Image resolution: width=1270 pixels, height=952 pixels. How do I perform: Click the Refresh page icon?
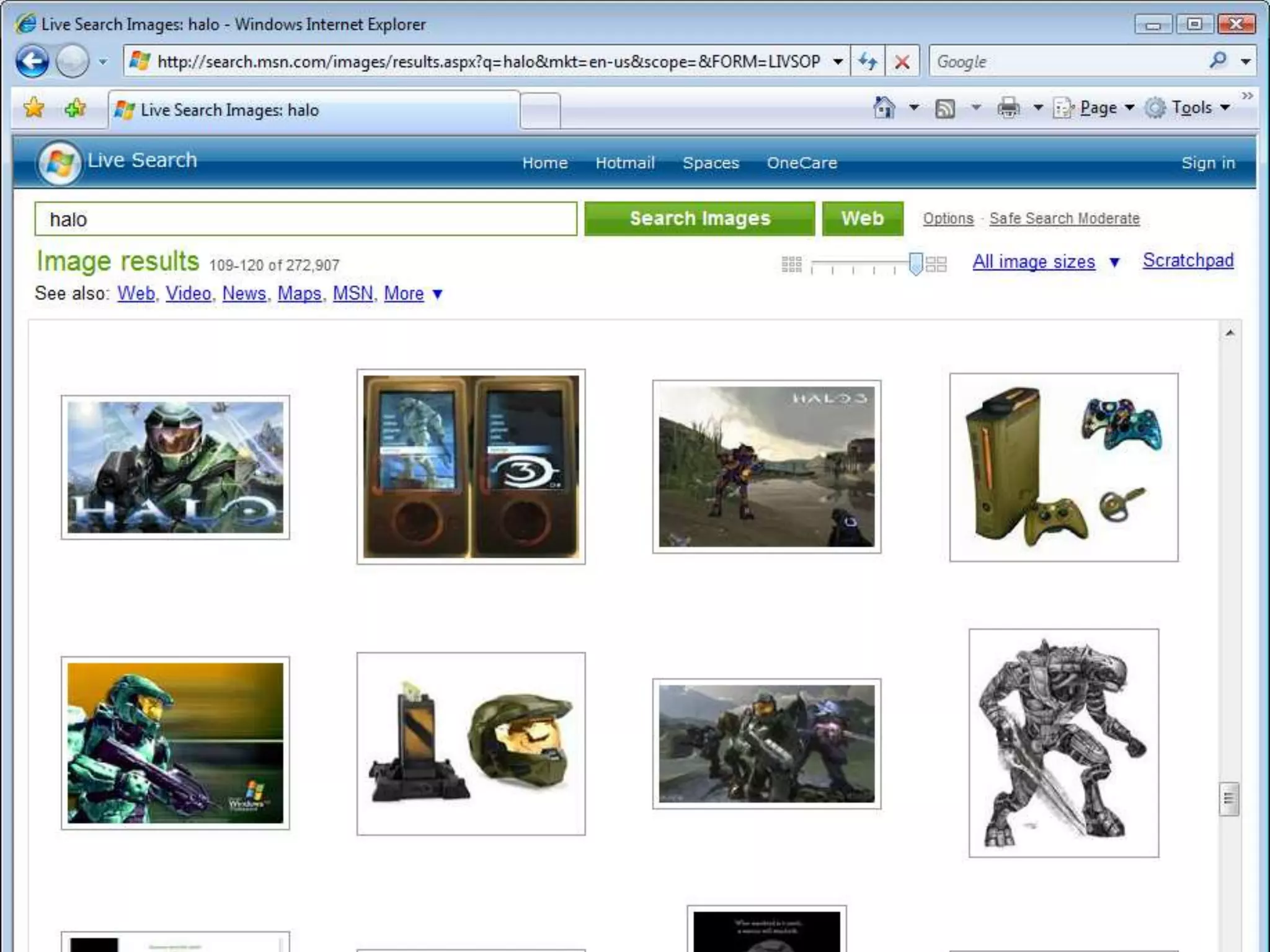(868, 61)
